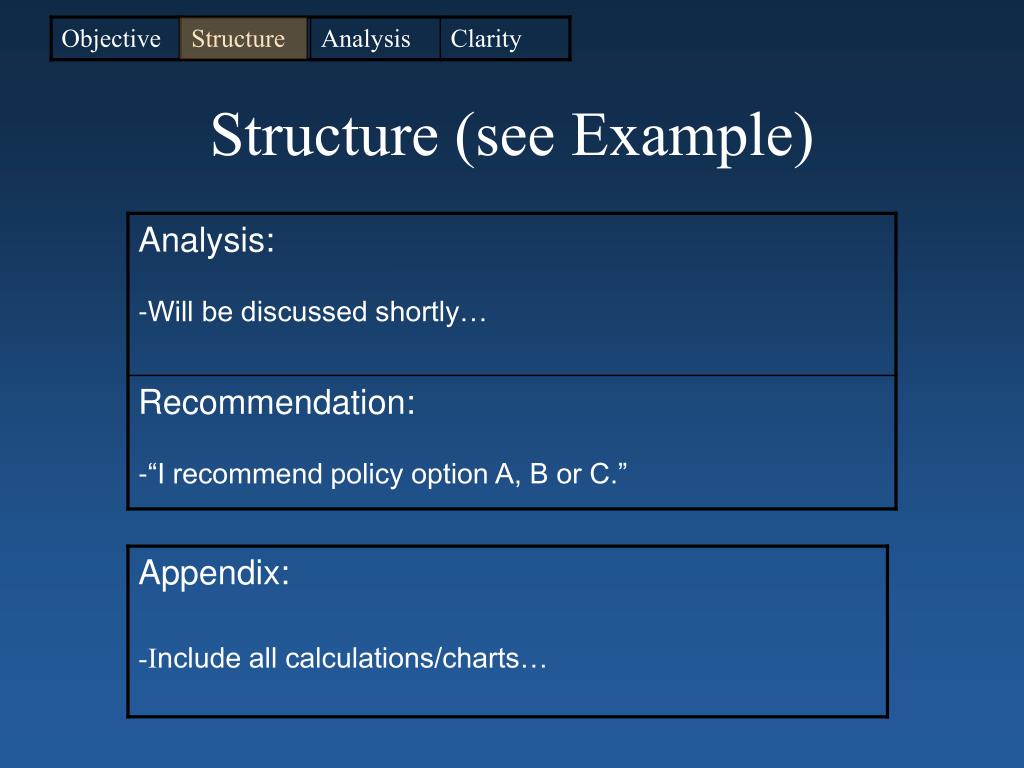The height and width of the screenshot is (768, 1024).
Task: Click the word shortly in the analysis text
Action: coord(417,313)
